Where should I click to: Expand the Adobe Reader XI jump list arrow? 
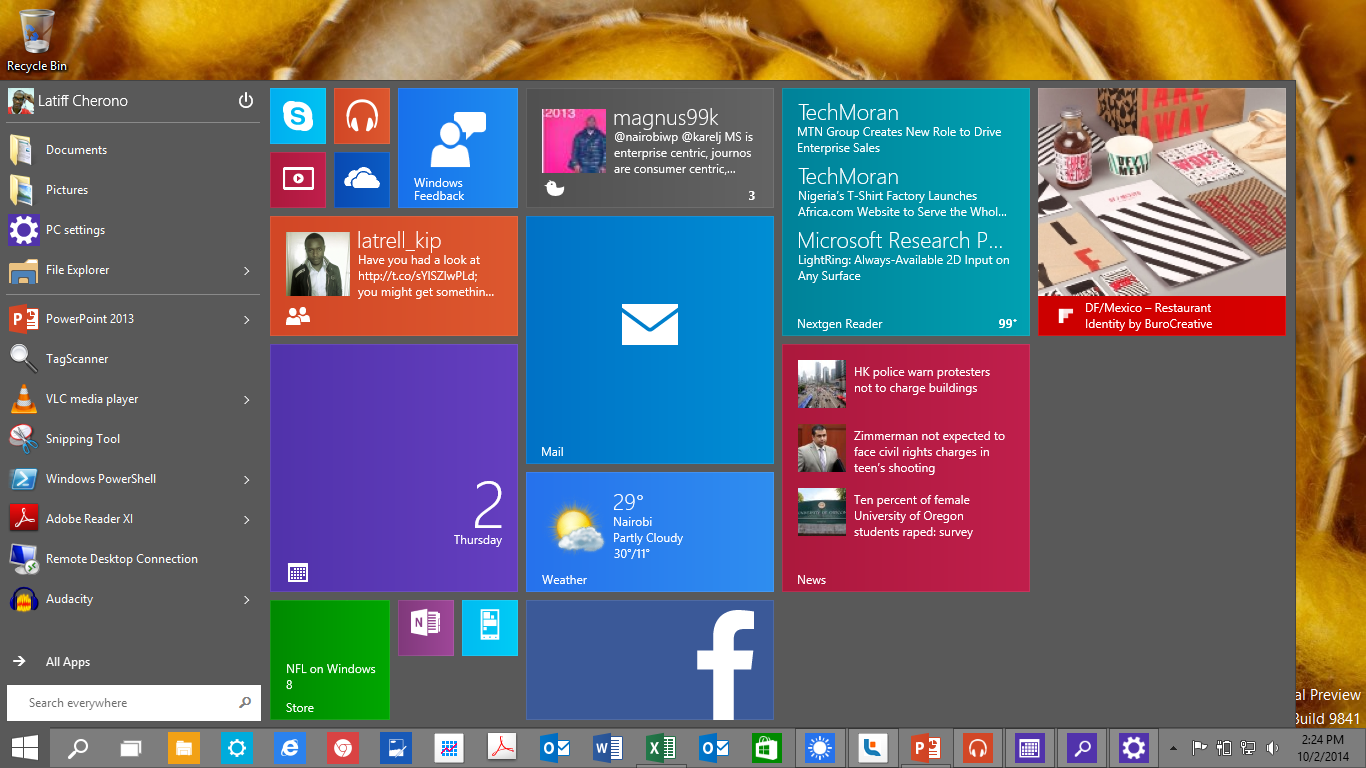pyautogui.click(x=246, y=519)
